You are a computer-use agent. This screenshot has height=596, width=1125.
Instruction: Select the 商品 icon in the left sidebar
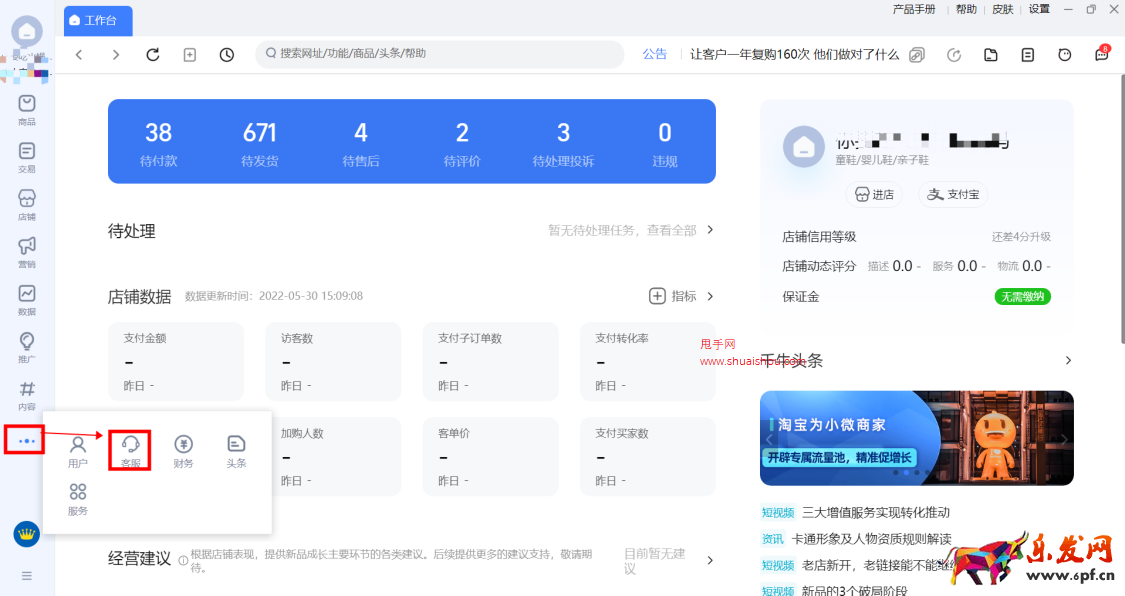click(x=26, y=108)
